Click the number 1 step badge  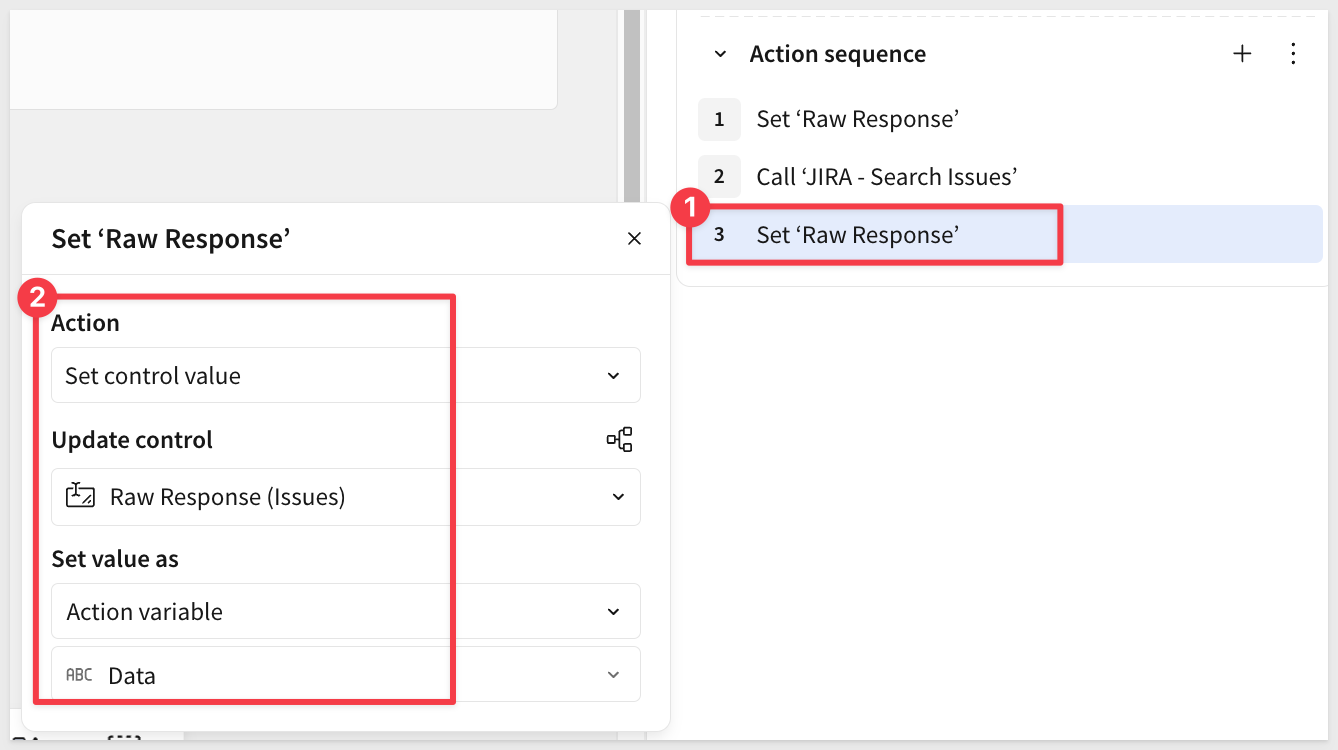point(719,119)
